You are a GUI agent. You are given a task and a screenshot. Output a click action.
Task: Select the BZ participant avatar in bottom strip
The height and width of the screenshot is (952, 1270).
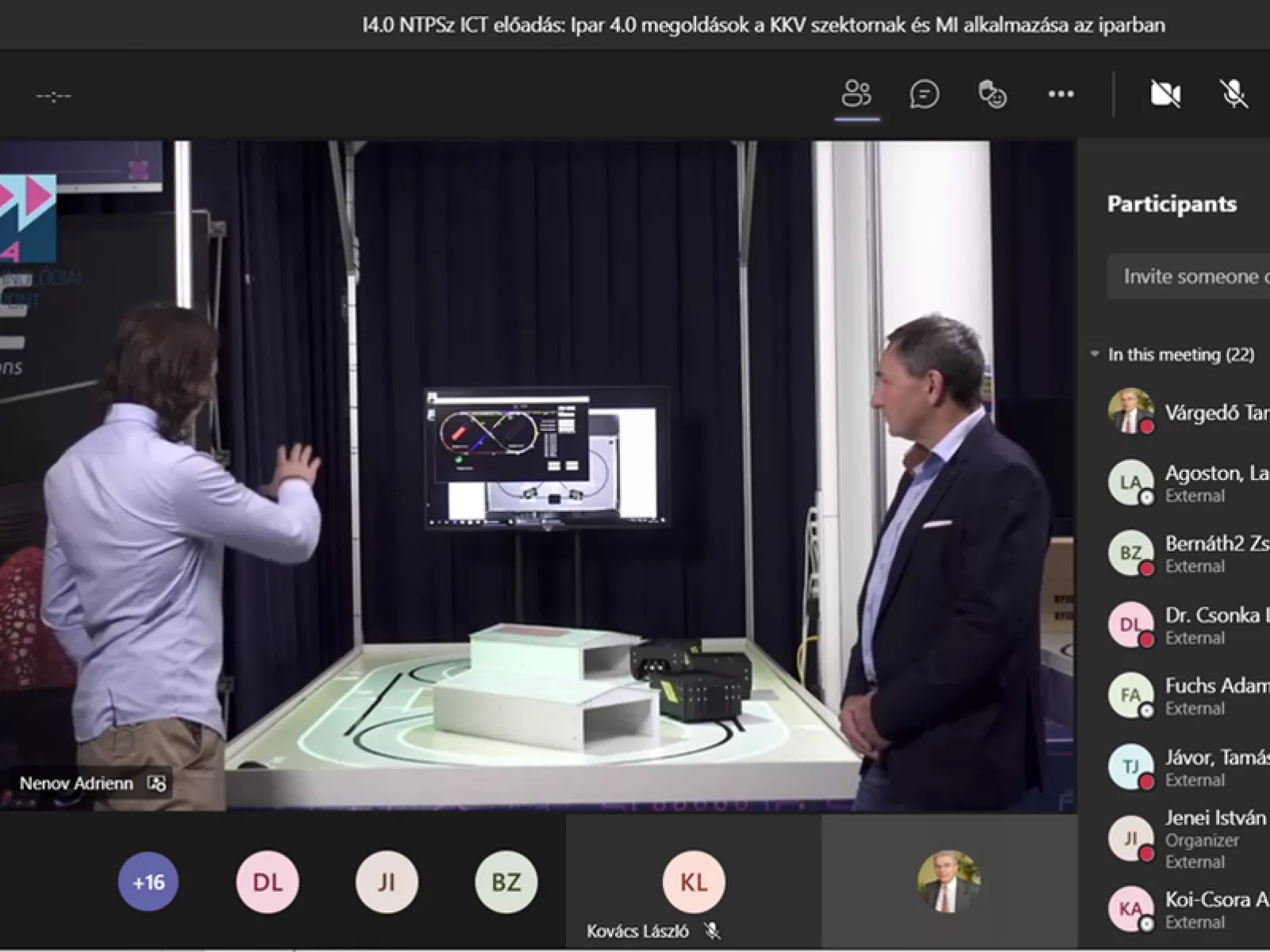(x=506, y=881)
